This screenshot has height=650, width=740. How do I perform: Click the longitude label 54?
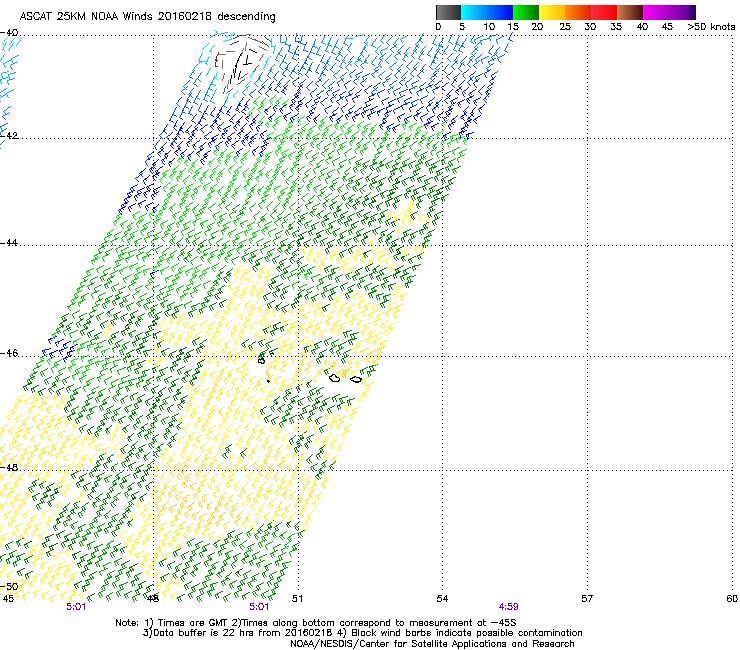click(x=442, y=599)
